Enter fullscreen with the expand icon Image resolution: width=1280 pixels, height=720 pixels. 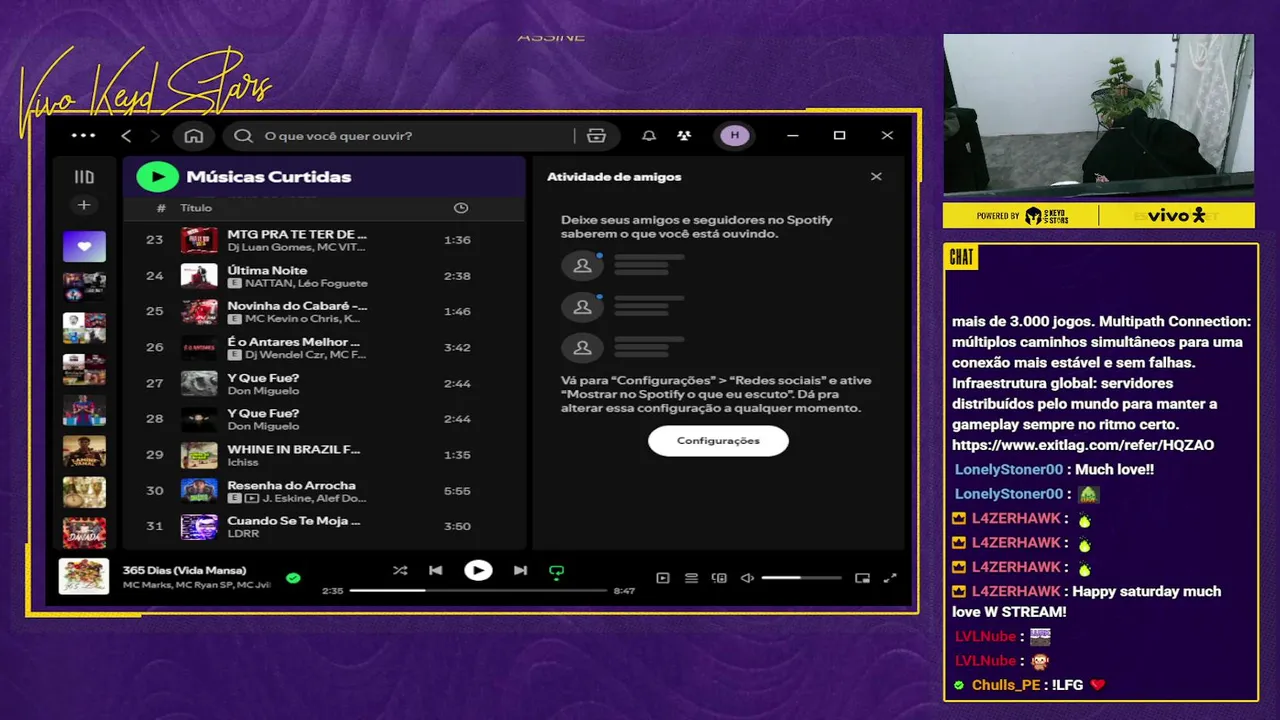tap(890, 578)
